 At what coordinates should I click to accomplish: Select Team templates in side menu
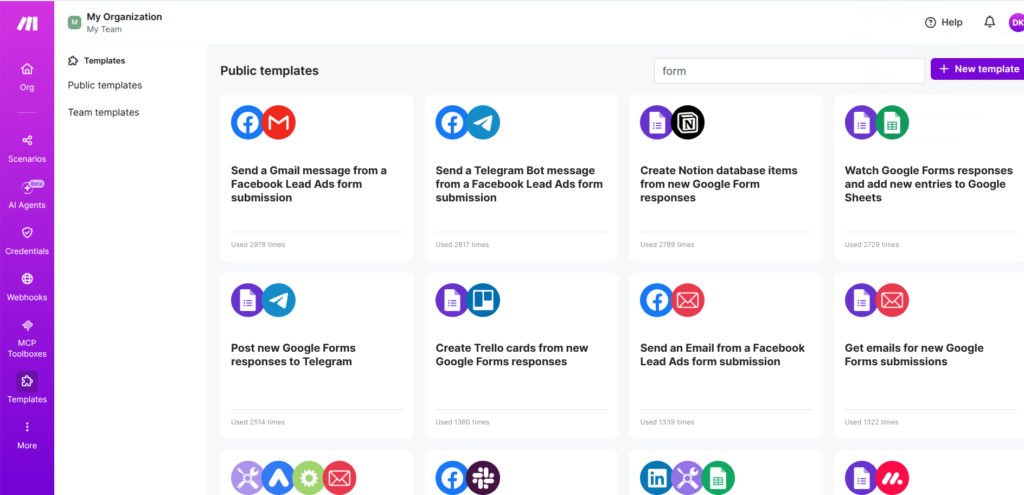click(103, 112)
